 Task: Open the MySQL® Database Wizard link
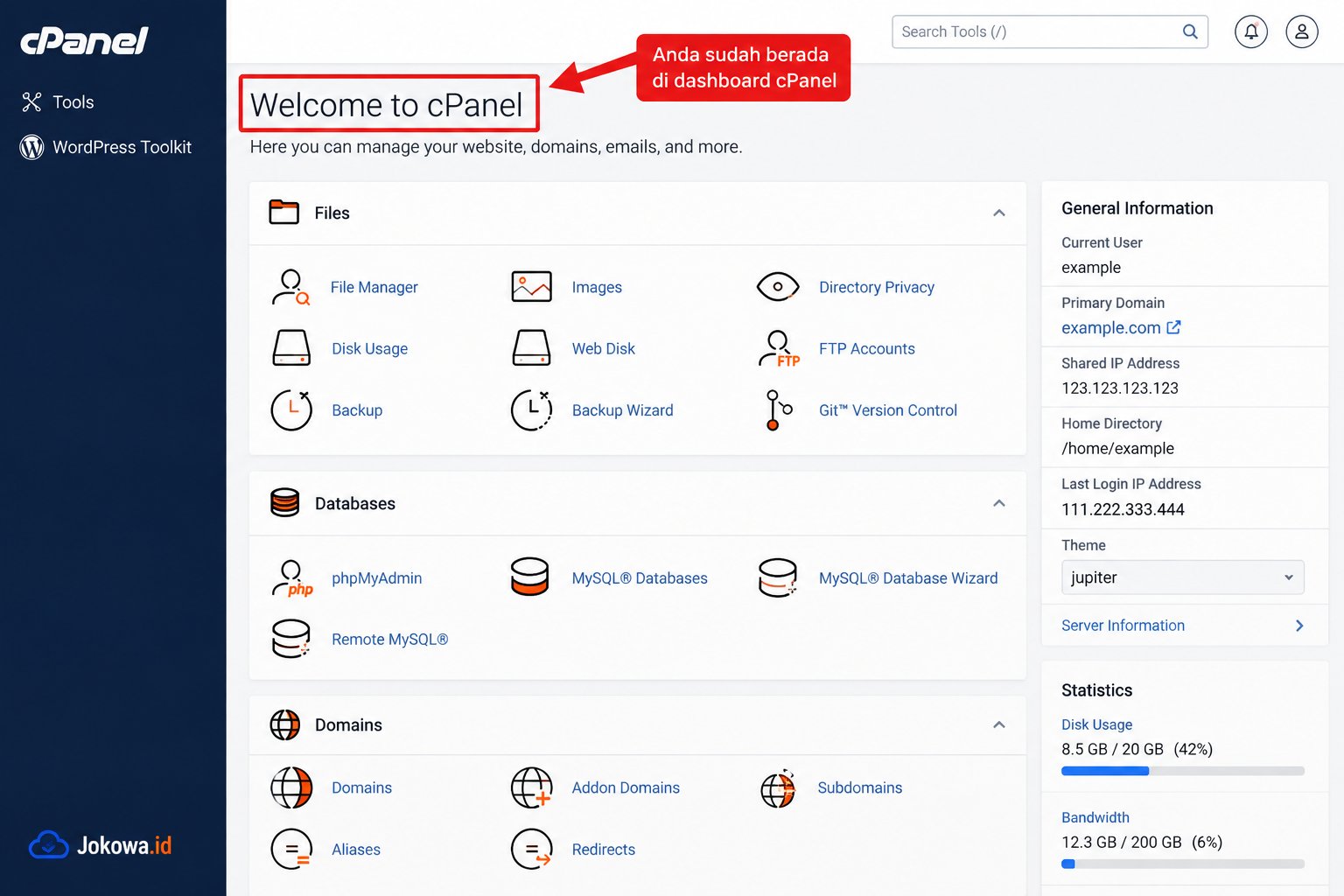point(908,578)
